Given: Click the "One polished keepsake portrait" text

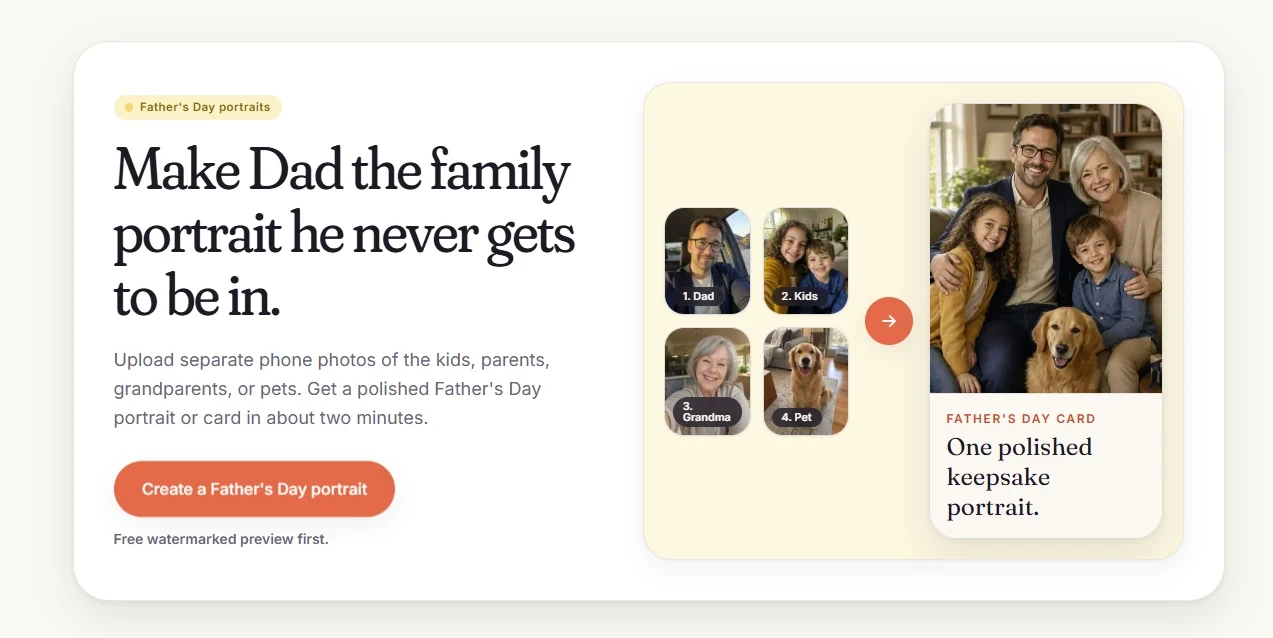Looking at the screenshot, I should coord(1020,477).
